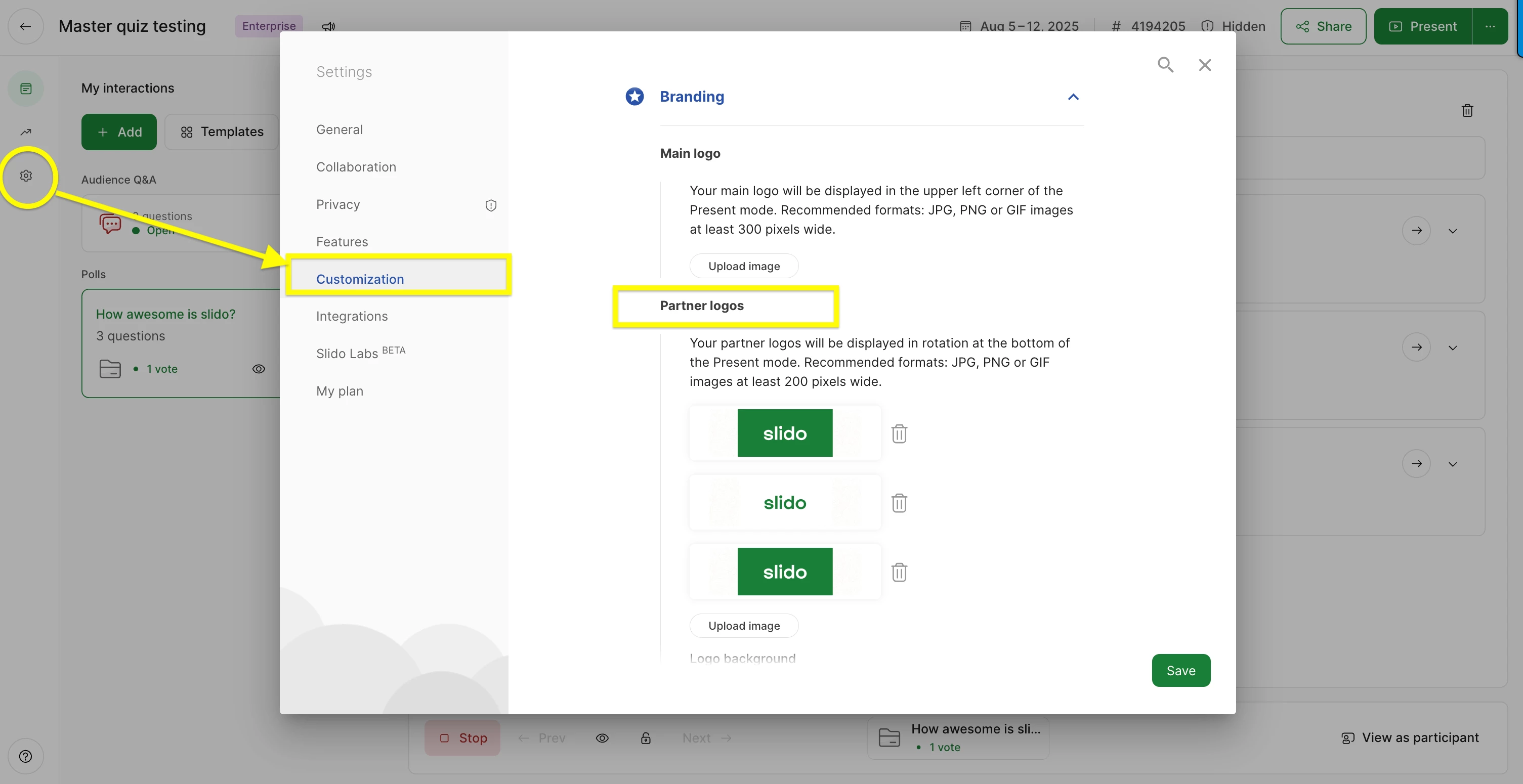
Task: Open the analytics trend icon in sidebar
Action: click(26, 132)
